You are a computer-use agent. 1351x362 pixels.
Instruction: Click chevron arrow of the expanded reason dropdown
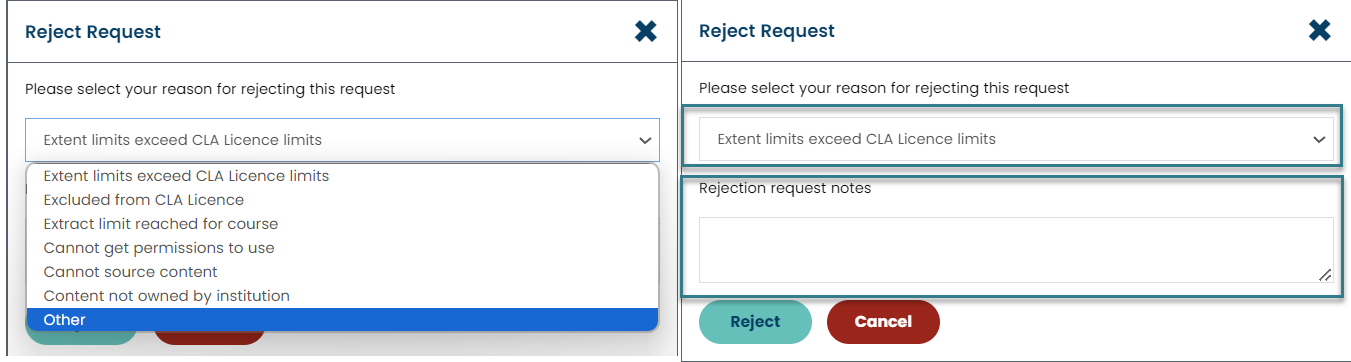pyautogui.click(x=645, y=141)
